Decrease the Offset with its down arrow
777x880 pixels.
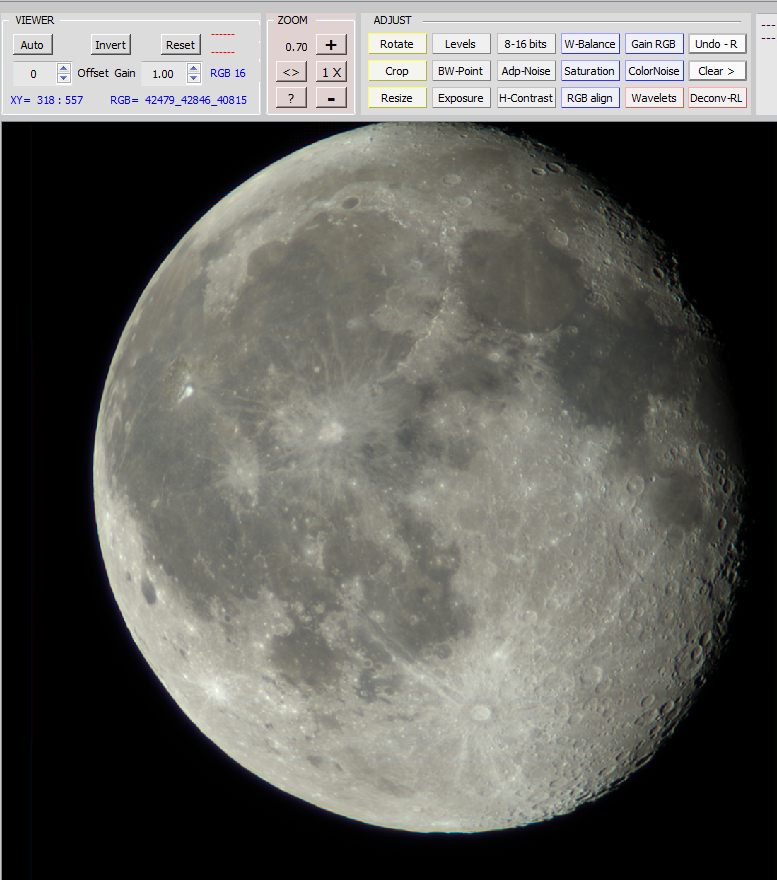click(64, 79)
